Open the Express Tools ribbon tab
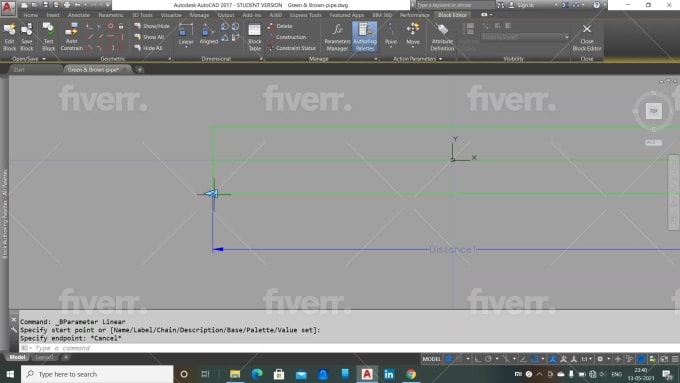This screenshot has height=383, width=680. (306, 15)
